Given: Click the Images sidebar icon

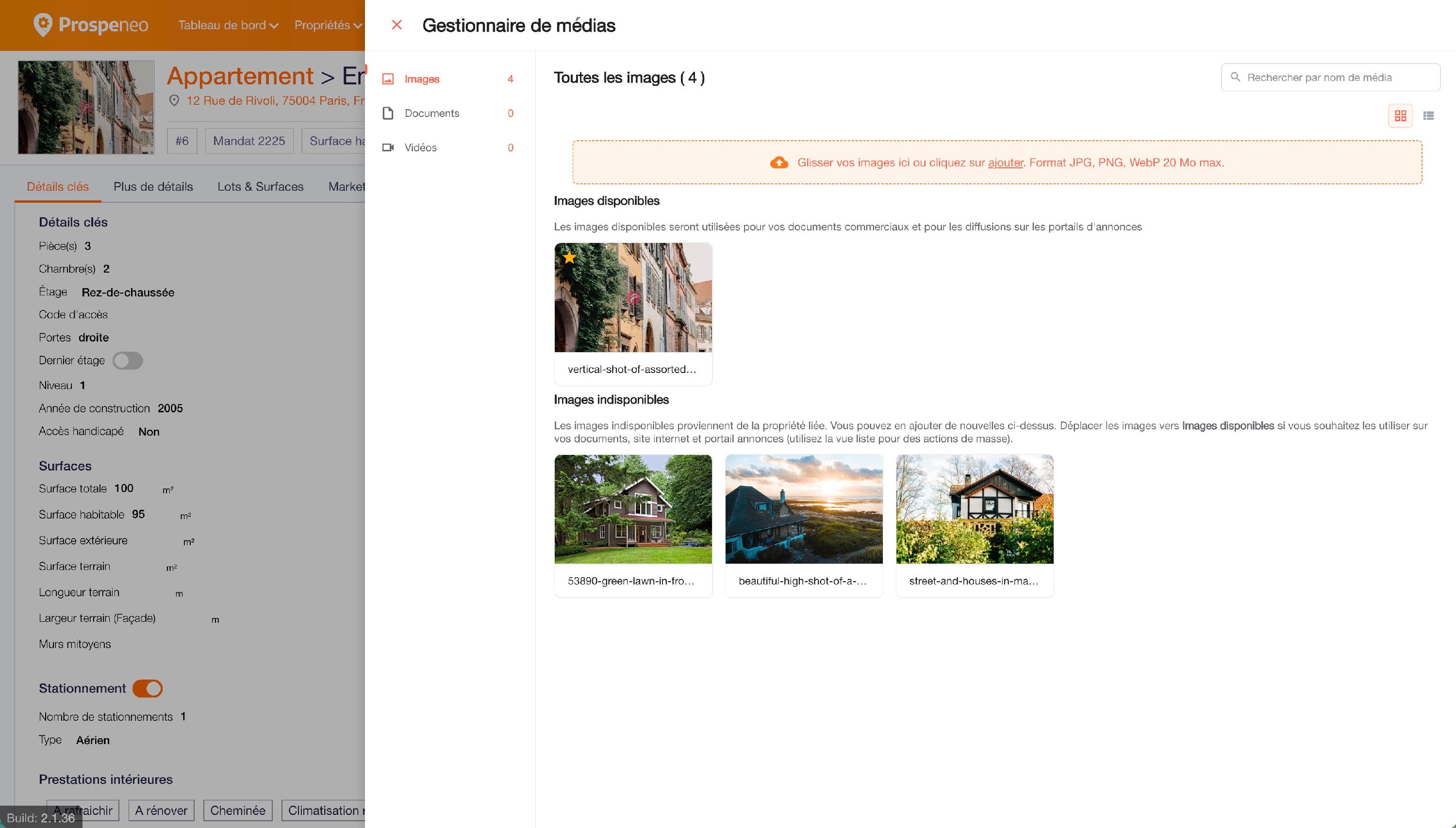Looking at the screenshot, I should [388, 79].
